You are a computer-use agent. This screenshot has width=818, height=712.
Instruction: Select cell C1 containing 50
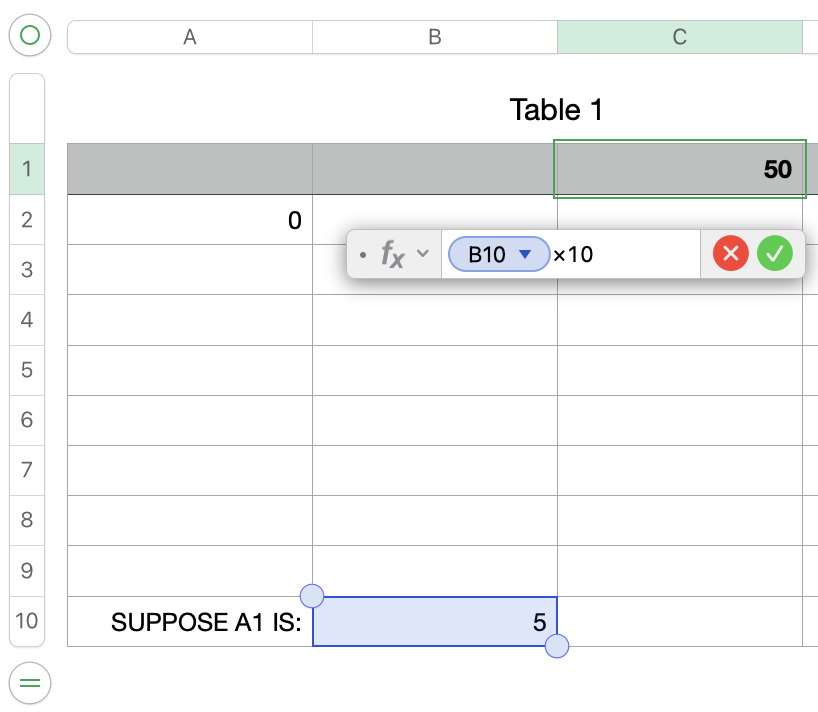coord(680,169)
